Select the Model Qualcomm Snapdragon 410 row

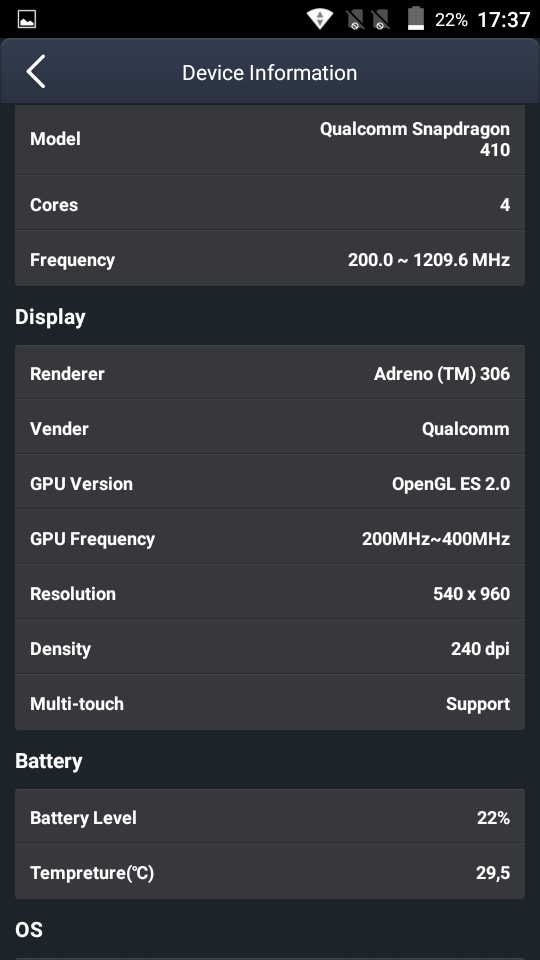click(x=270, y=140)
